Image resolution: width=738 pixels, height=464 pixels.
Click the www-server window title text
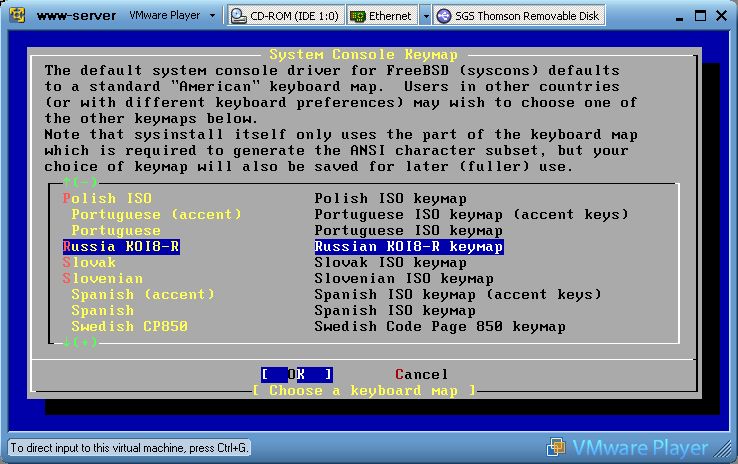[76, 16]
